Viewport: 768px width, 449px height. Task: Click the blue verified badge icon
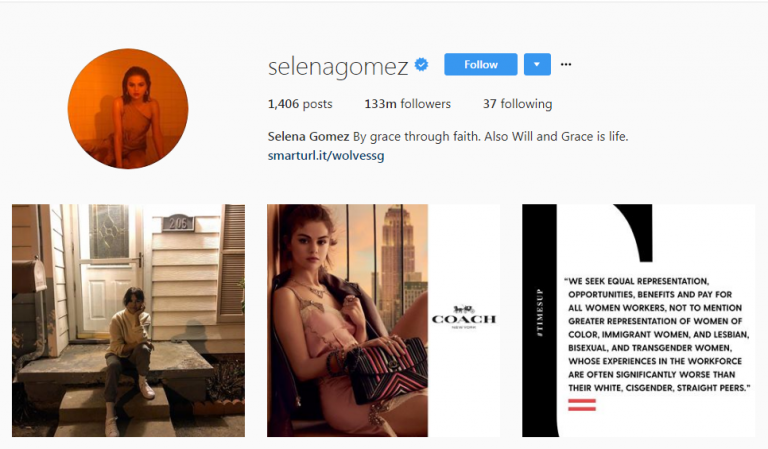tap(421, 65)
